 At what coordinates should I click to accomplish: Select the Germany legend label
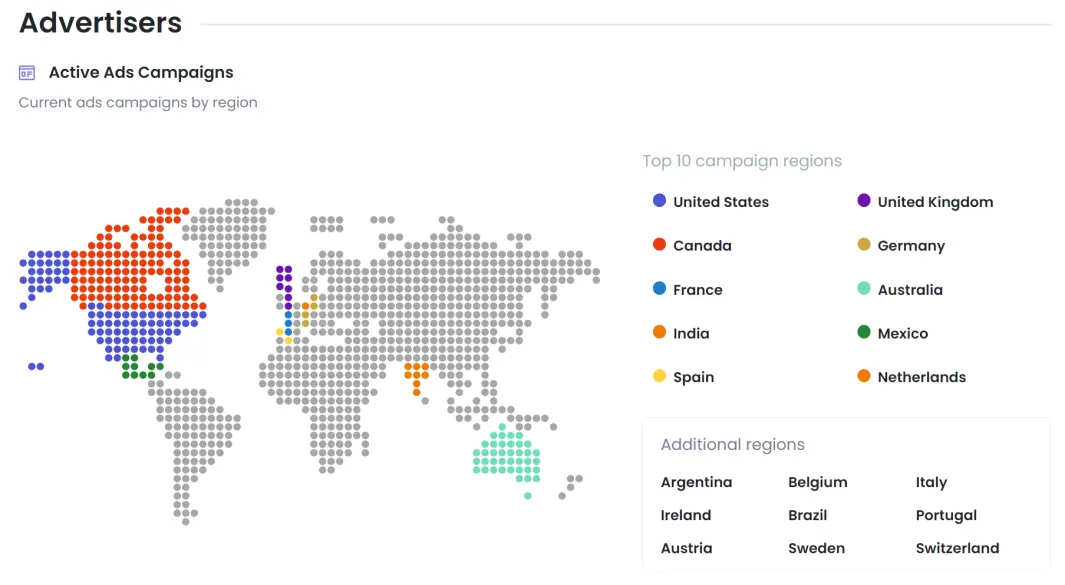(911, 246)
